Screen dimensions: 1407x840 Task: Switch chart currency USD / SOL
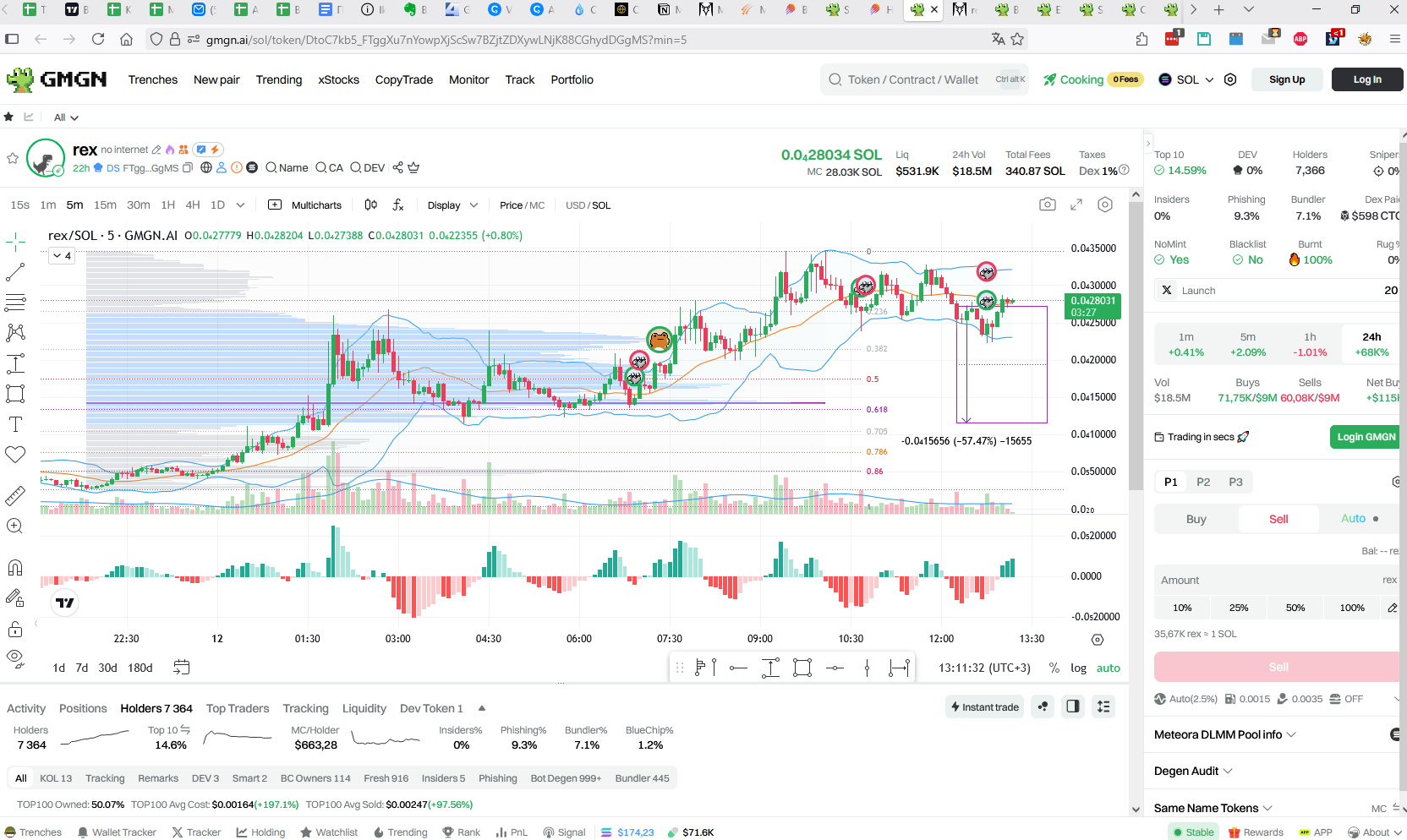pos(588,205)
